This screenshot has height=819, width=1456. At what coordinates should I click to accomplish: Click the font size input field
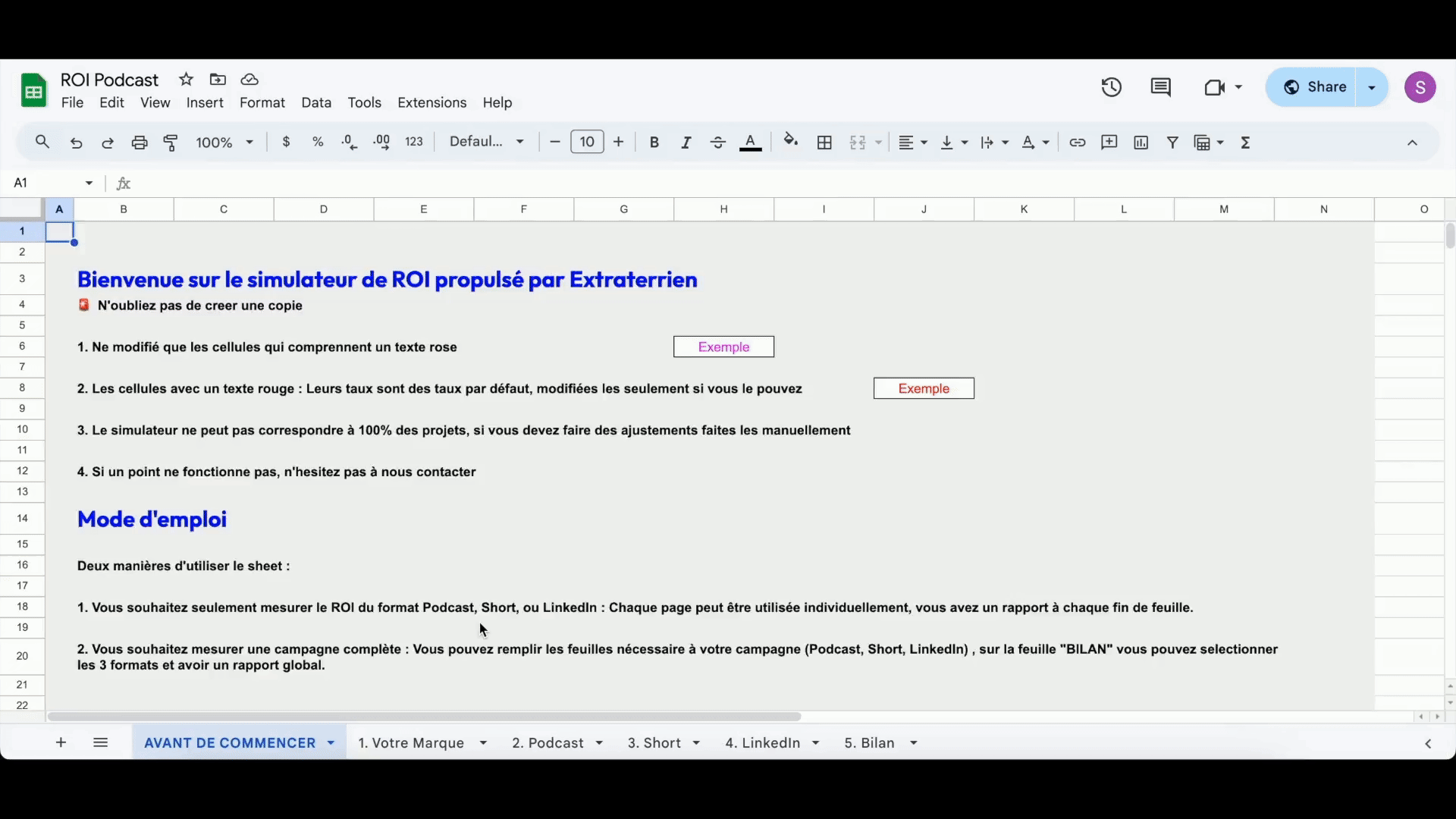(x=587, y=142)
